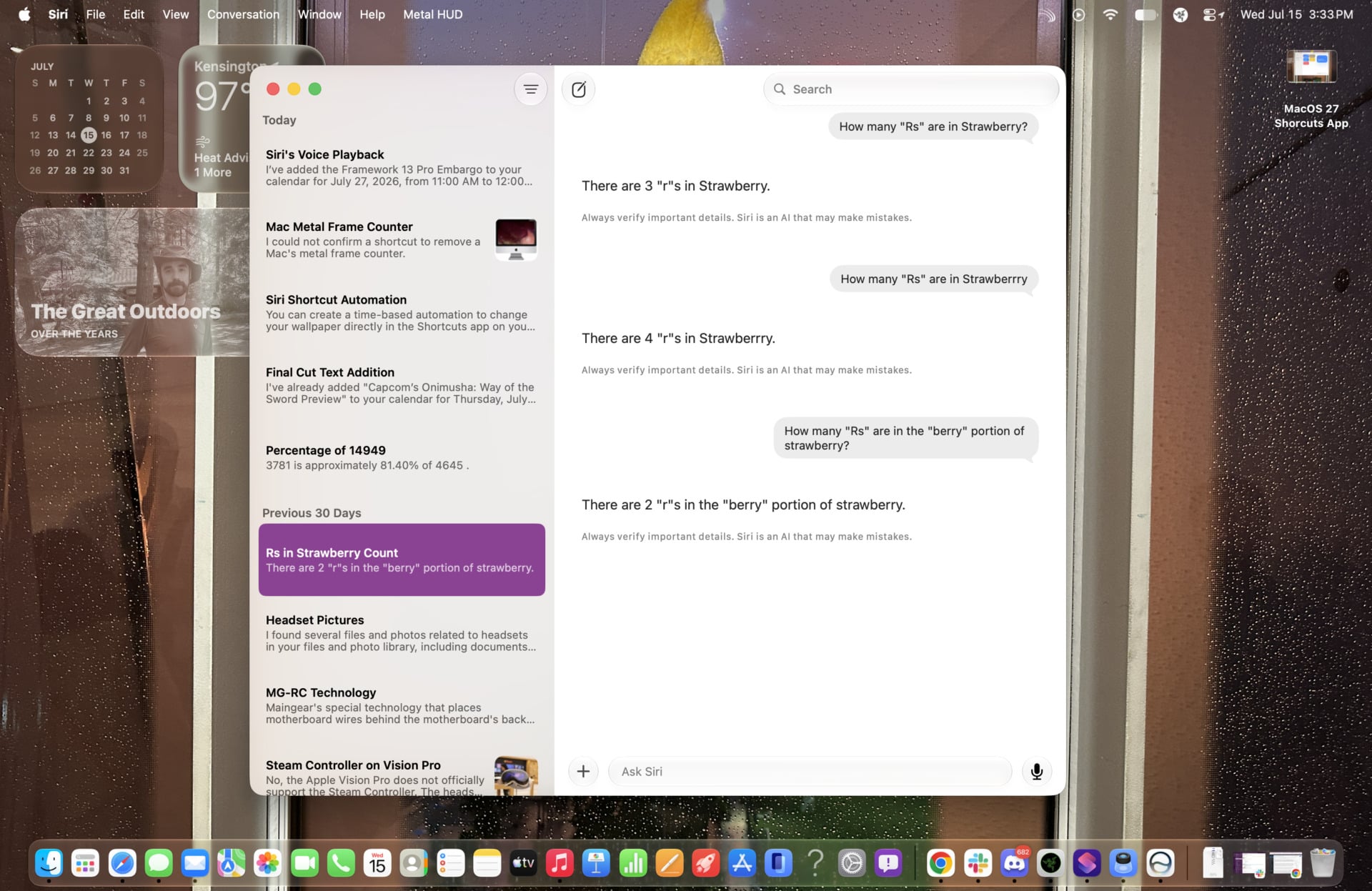The height and width of the screenshot is (891, 1372).
Task: Open the Edit menu
Action: coord(134,14)
